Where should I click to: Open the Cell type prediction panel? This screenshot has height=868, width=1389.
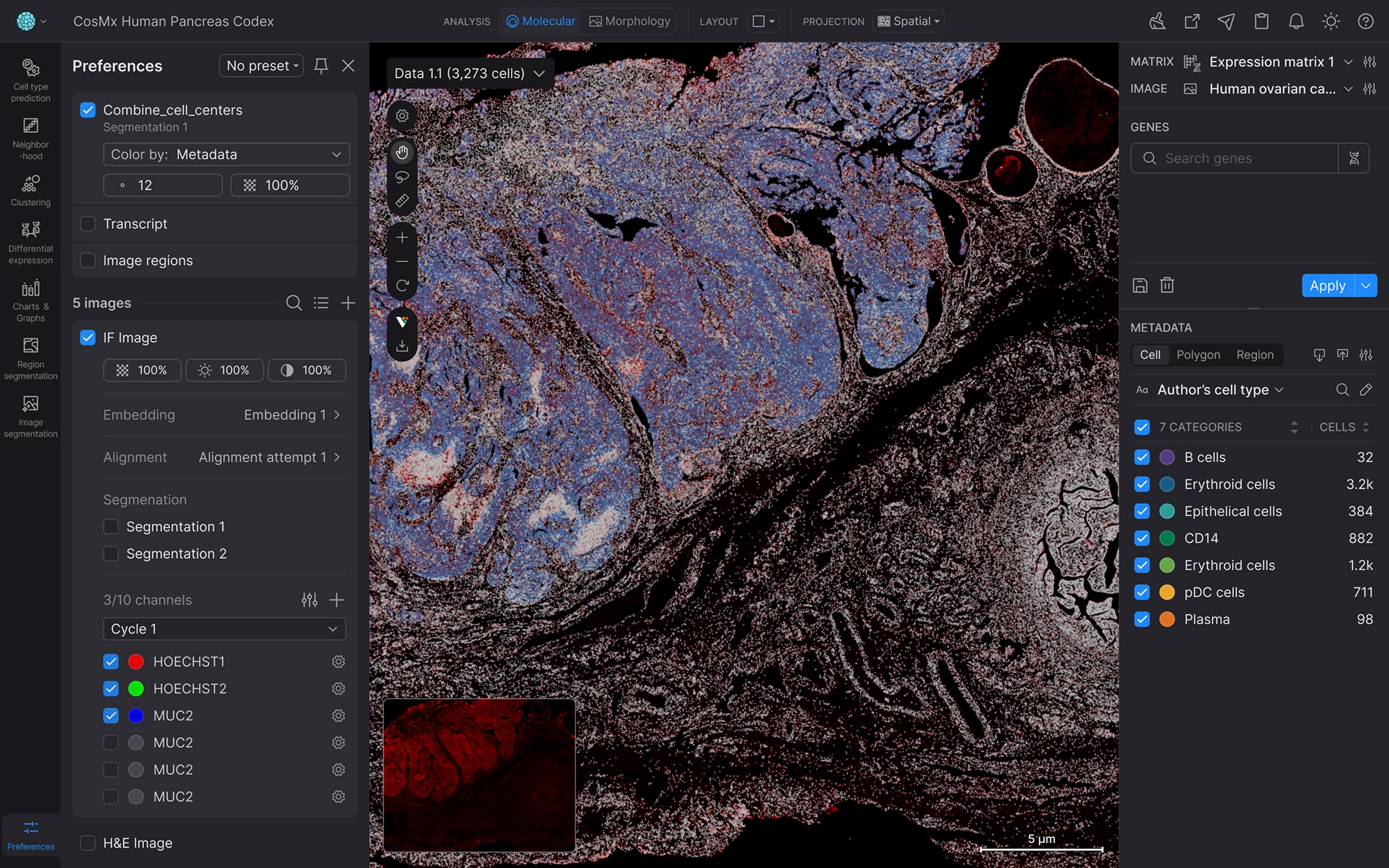[30, 77]
